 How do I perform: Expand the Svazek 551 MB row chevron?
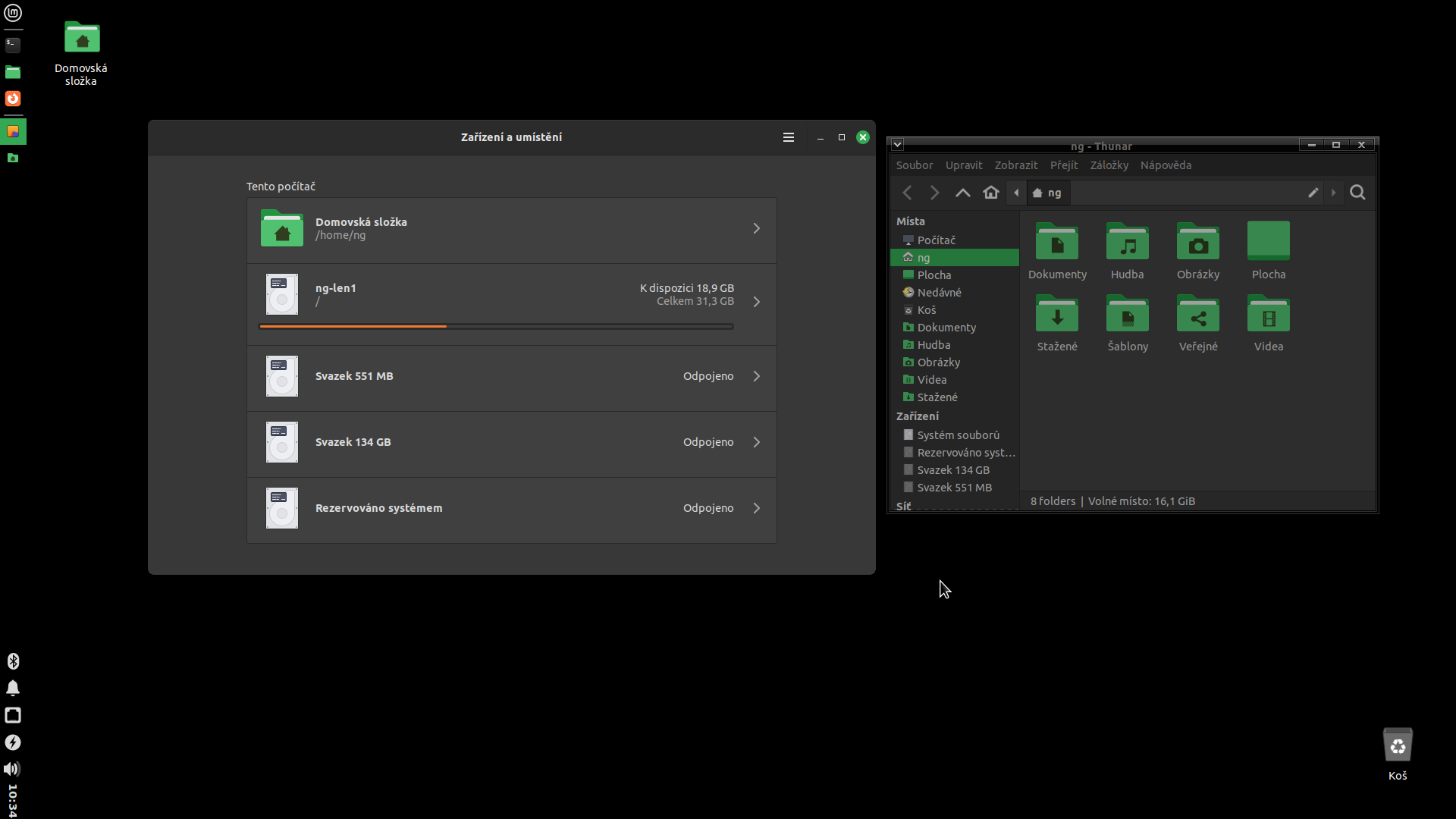pos(756,376)
